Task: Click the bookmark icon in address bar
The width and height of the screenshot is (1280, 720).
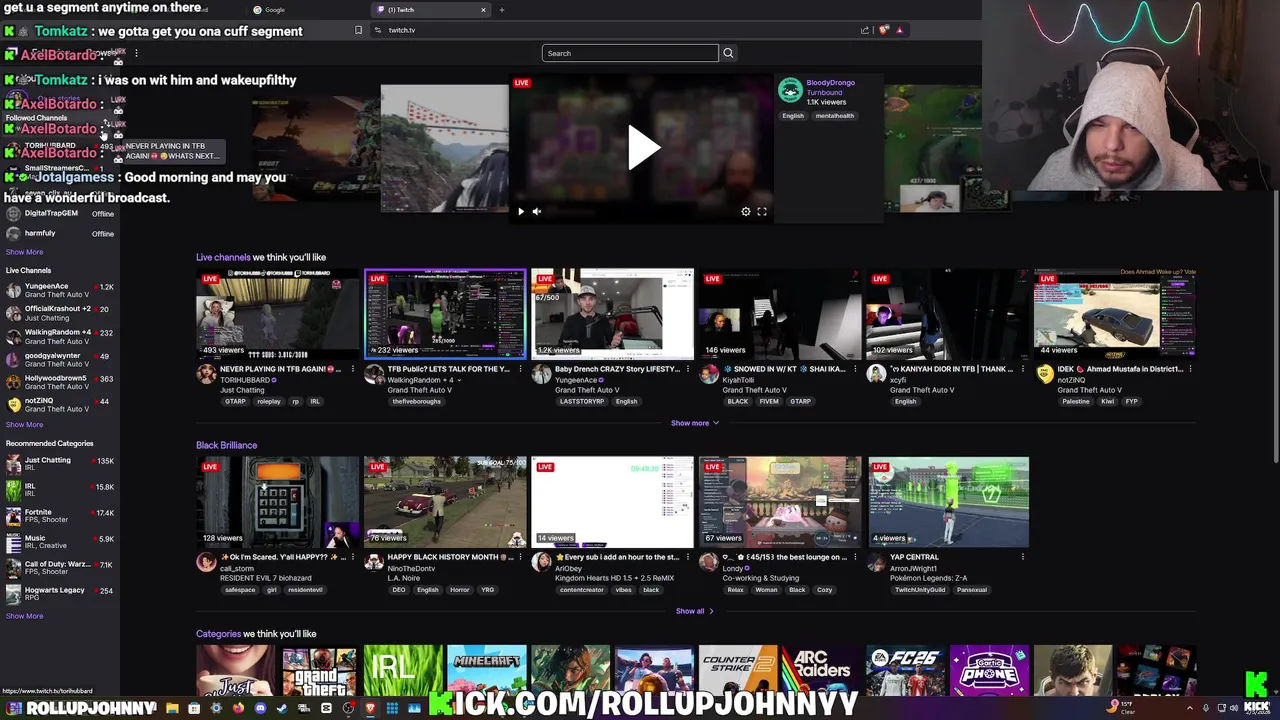Action: pos(358,30)
